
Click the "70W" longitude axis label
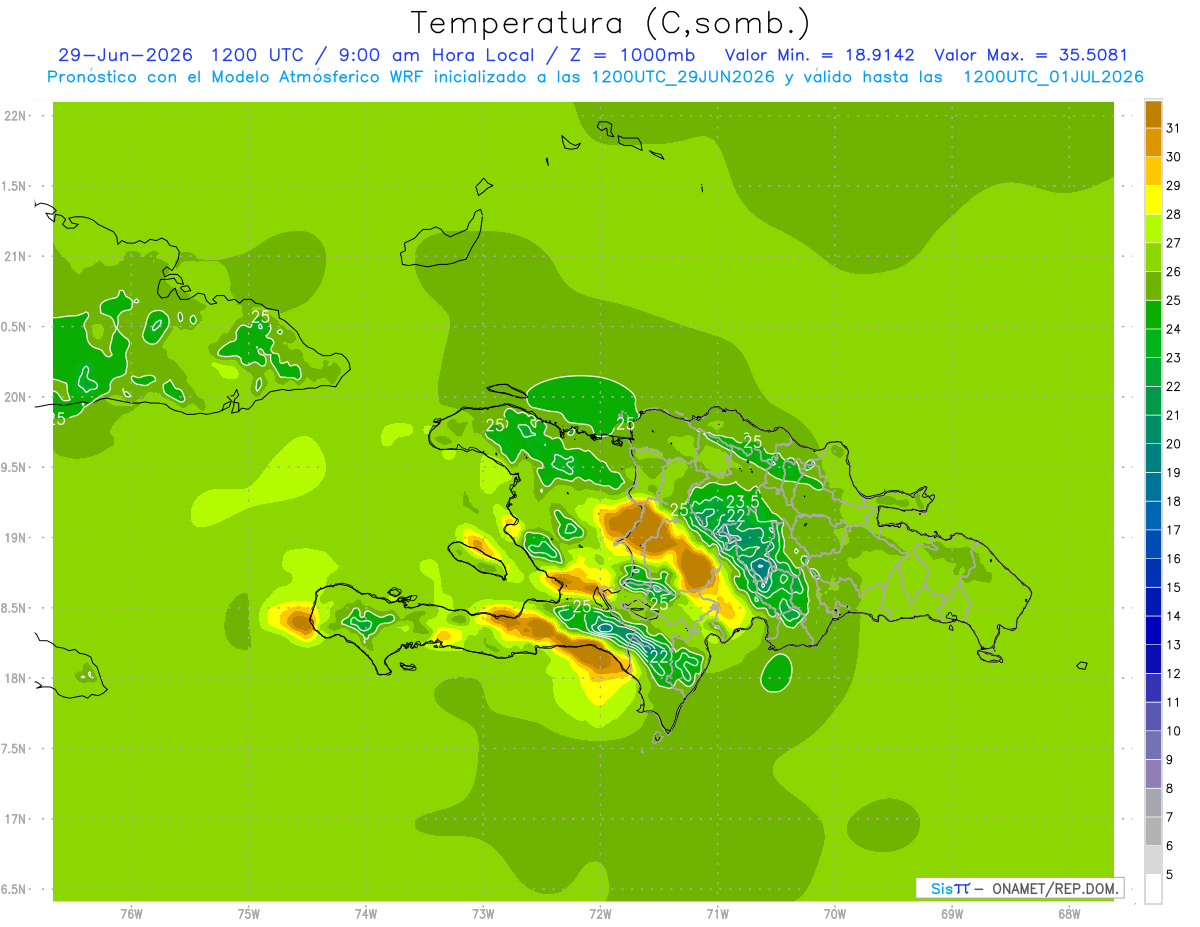(835, 914)
